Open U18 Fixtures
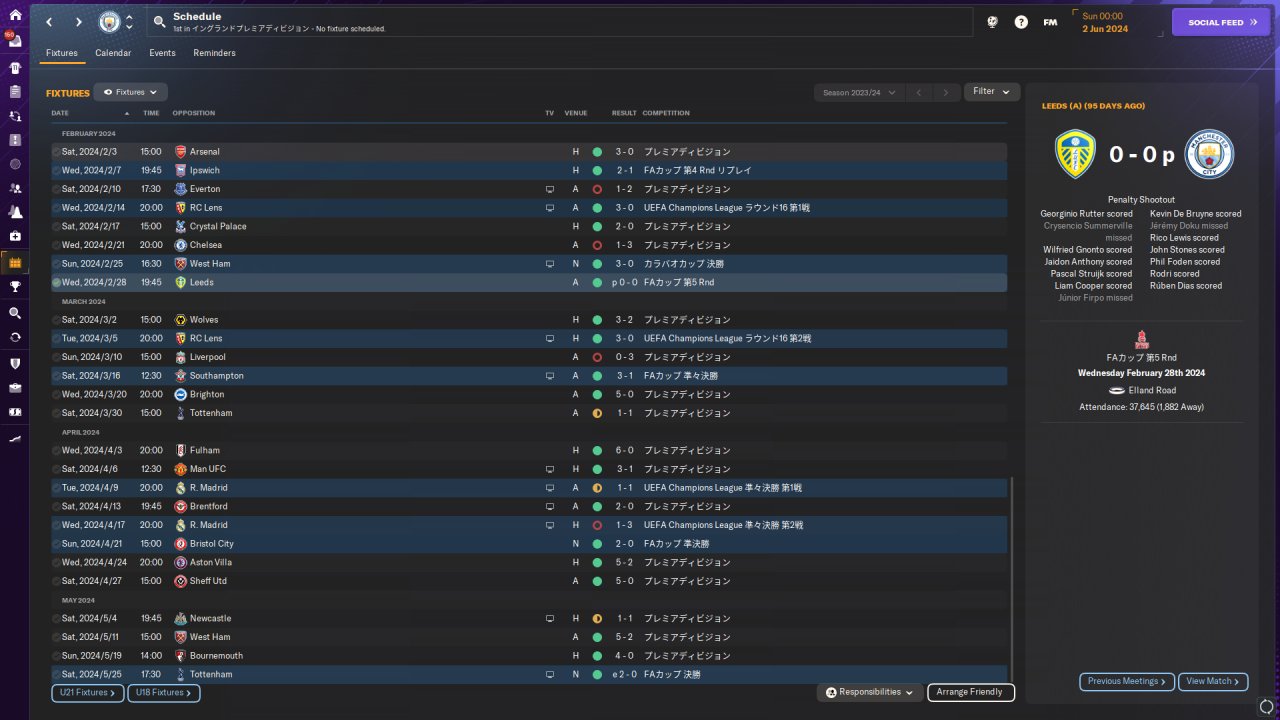The height and width of the screenshot is (720, 1280). click(x=164, y=693)
